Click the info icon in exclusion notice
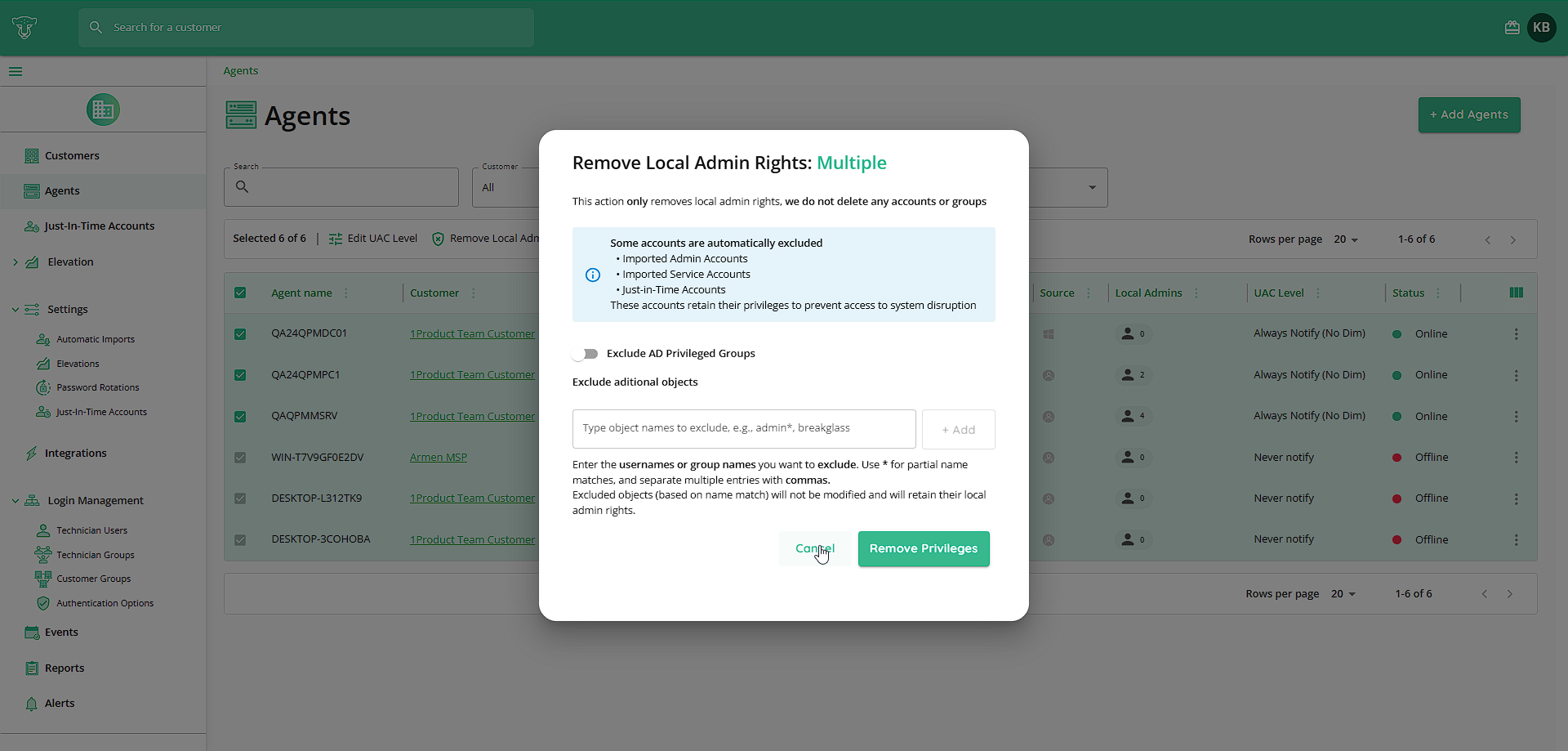Screen dimensions: 1568x751 point(593,275)
